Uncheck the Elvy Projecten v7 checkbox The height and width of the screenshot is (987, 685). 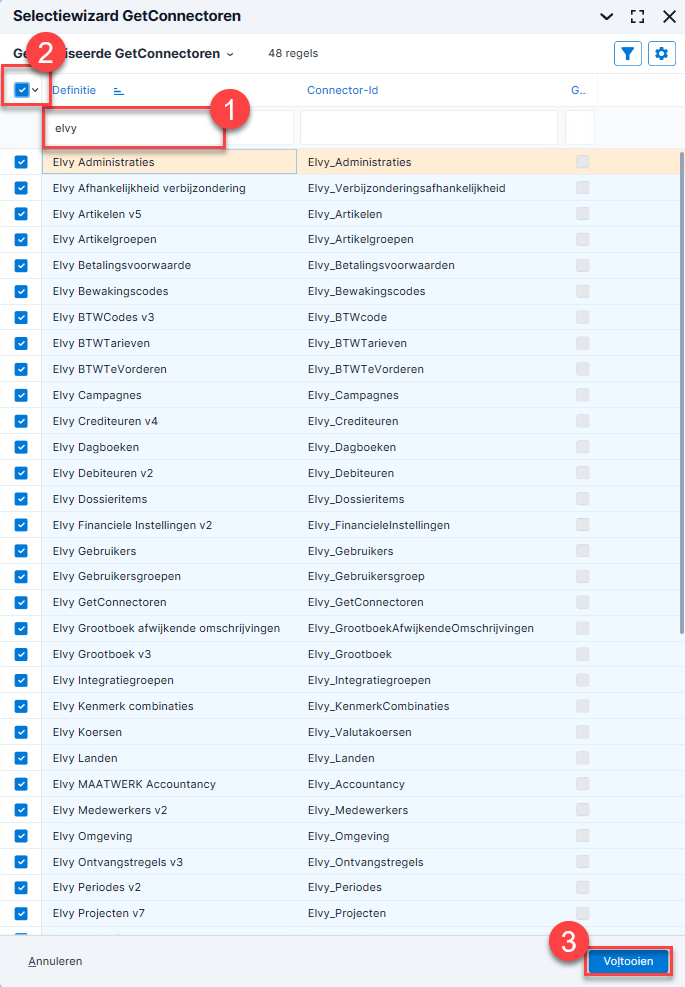[21, 913]
